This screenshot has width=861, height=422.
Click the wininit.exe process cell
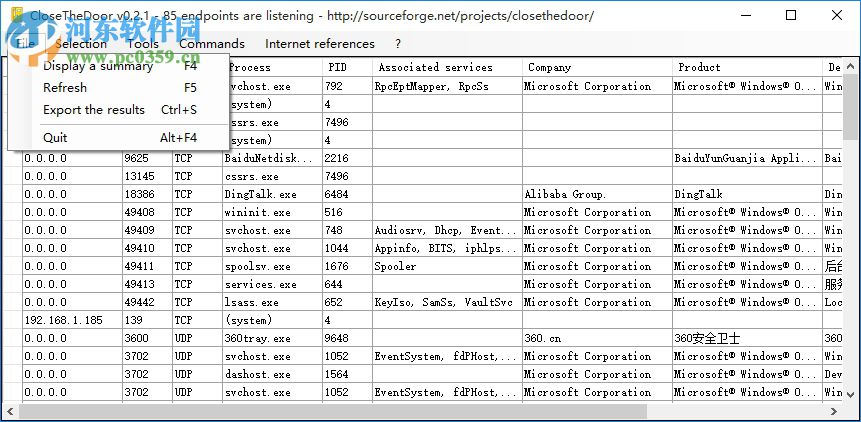pyautogui.click(x=273, y=212)
